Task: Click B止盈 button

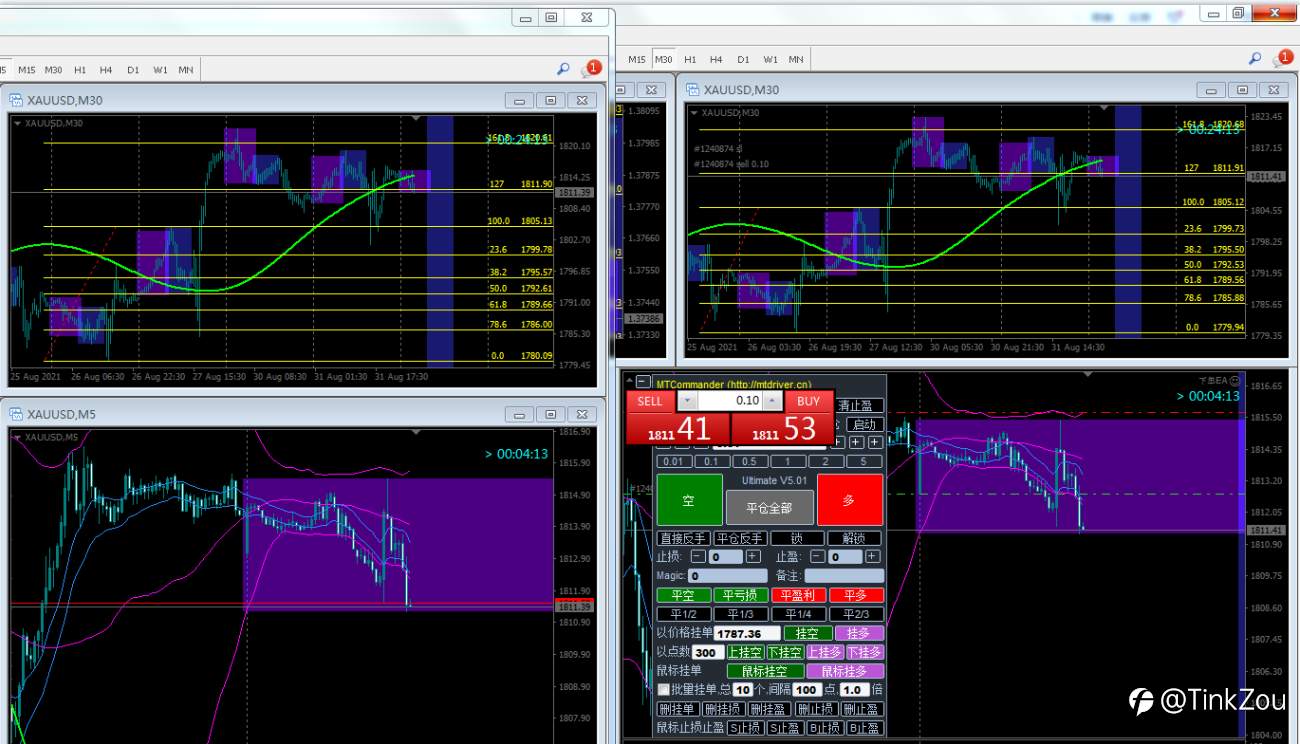Action: (x=865, y=728)
